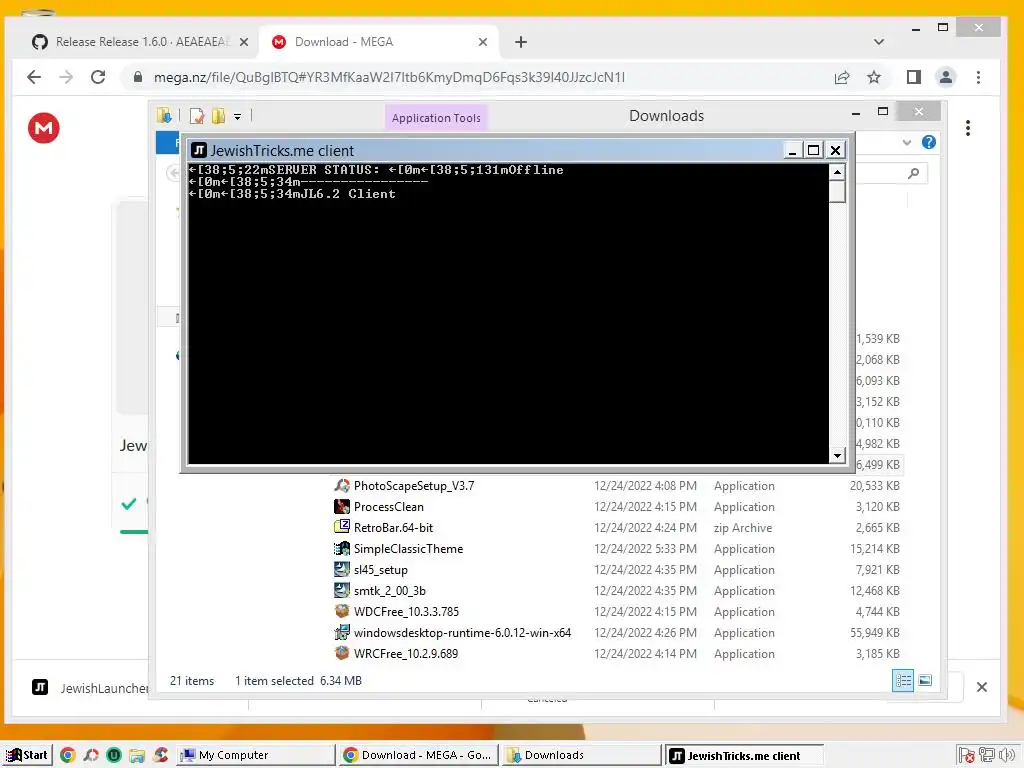Close the Download - MEGA tab

(x=483, y=42)
